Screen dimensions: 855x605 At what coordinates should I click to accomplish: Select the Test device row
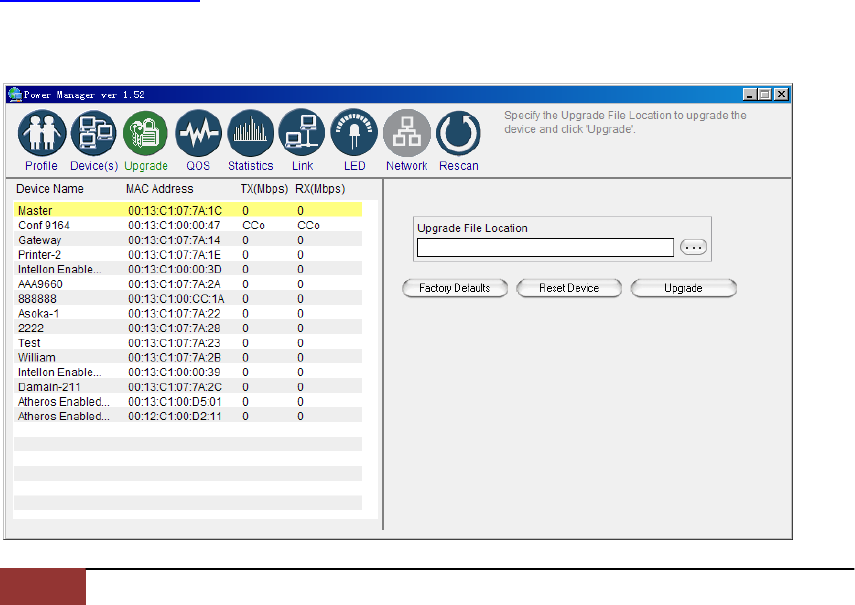[x=188, y=343]
